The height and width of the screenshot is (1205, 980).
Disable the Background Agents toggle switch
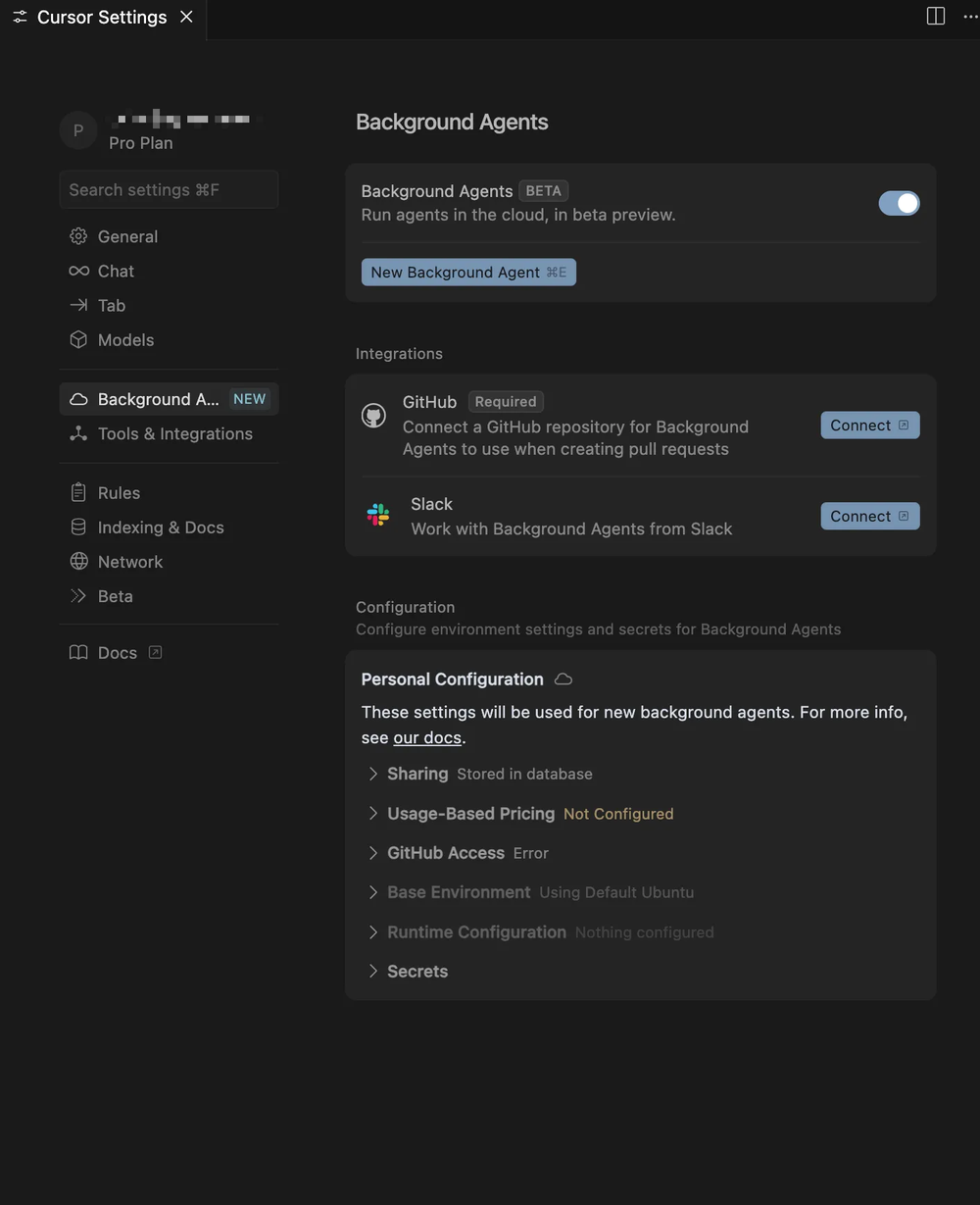pyautogui.click(x=899, y=203)
